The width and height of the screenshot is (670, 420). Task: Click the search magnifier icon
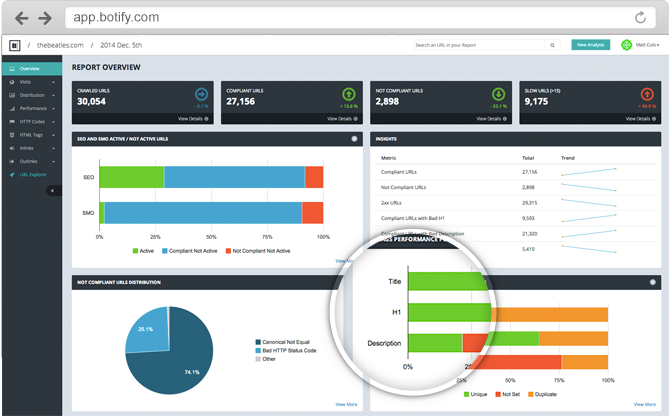point(552,45)
